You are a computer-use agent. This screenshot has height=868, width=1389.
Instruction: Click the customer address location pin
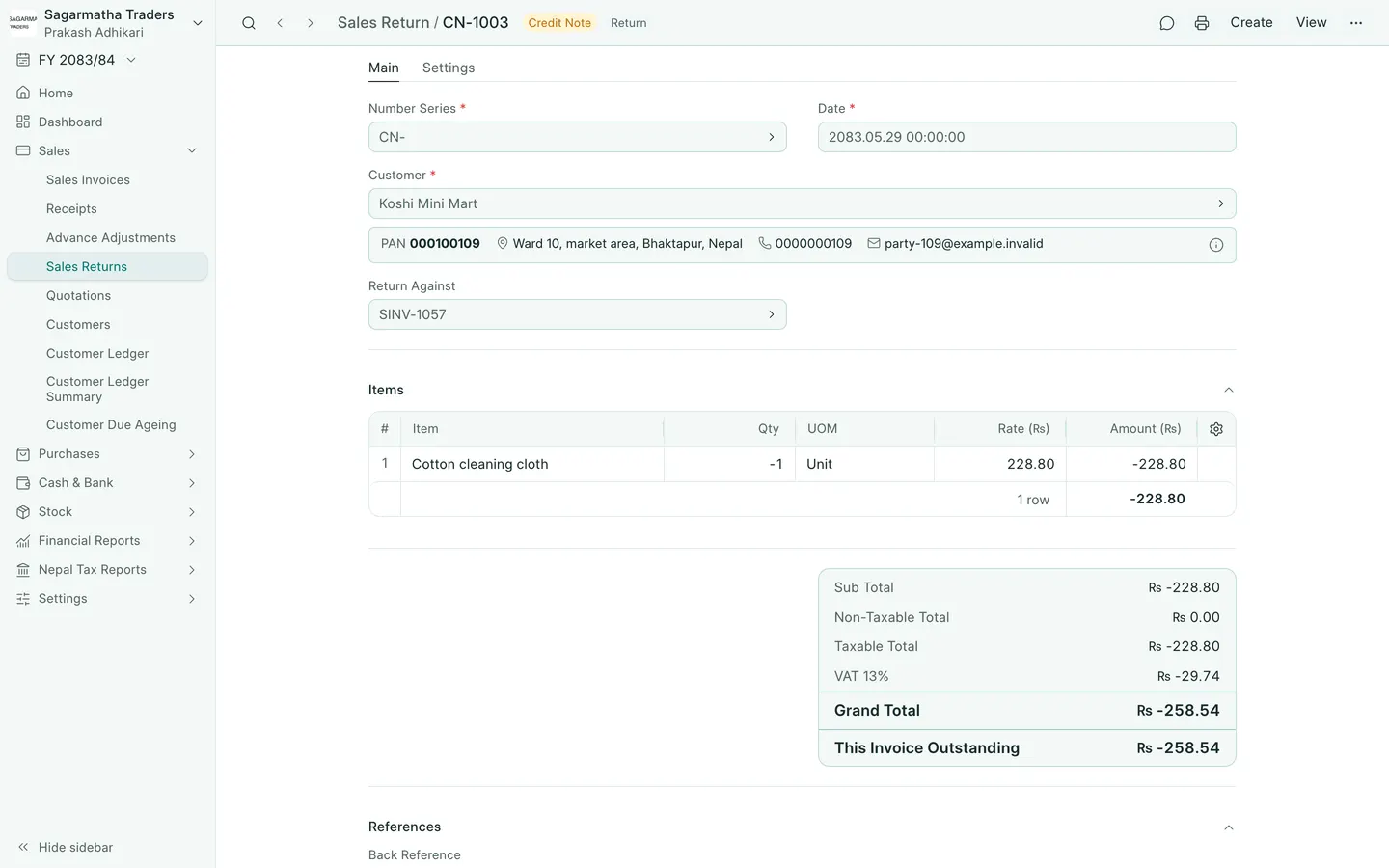coord(503,244)
